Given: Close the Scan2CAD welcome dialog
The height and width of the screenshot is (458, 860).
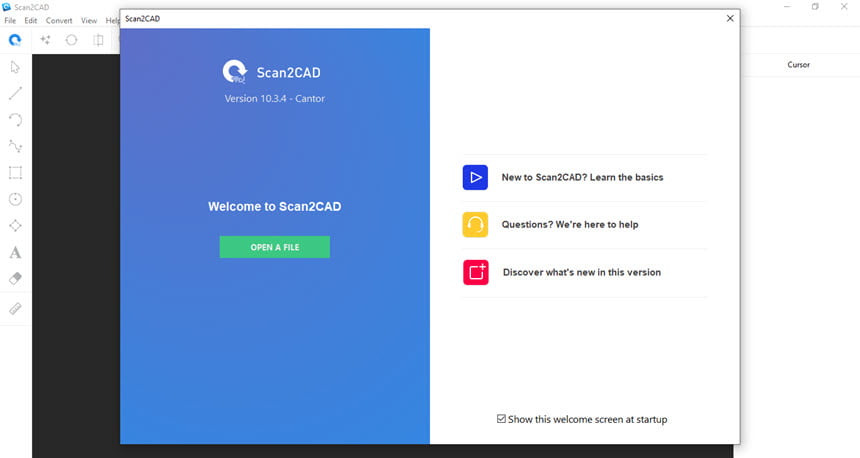Looking at the screenshot, I should pyautogui.click(x=730, y=18).
